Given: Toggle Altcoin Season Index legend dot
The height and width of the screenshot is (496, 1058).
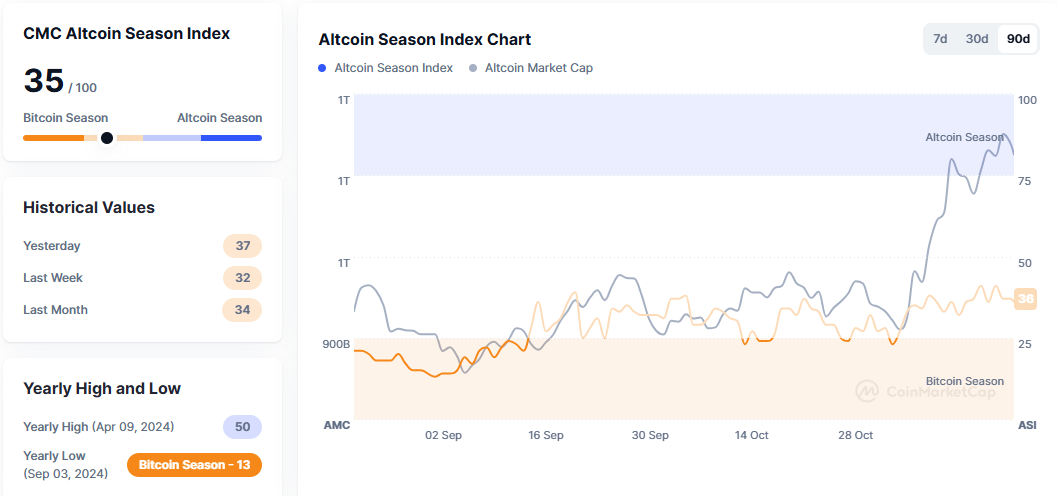Looking at the screenshot, I should [322, 68].
